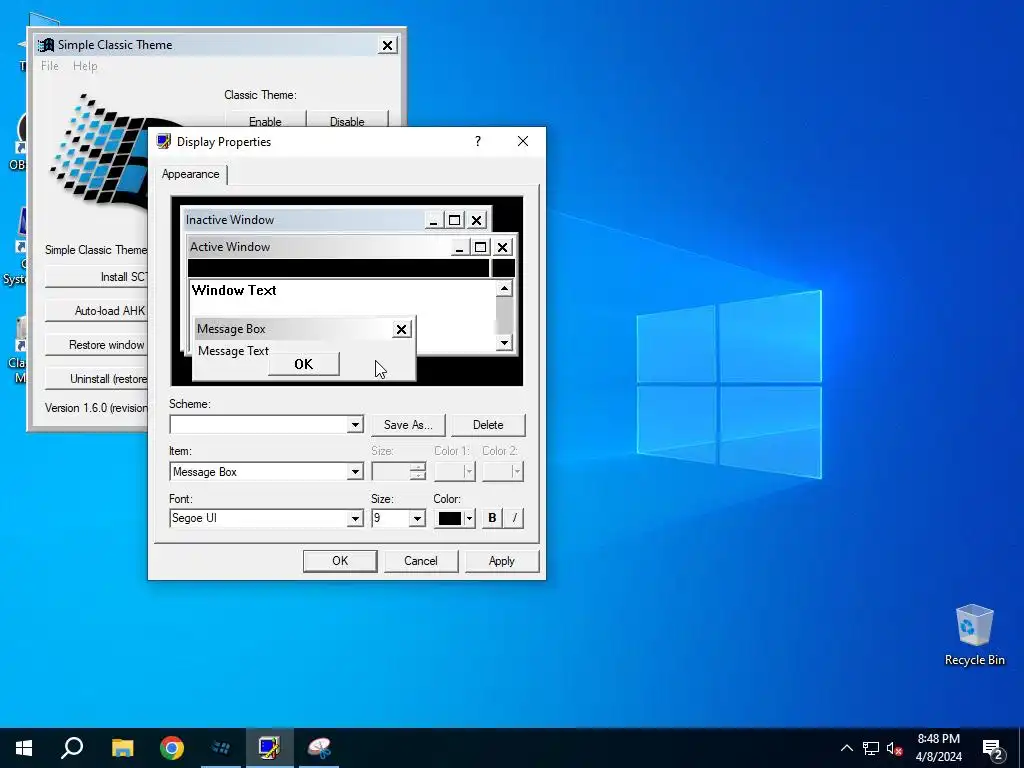Screen dimensions: 1024x768
Task: Expand the Scheme dropdown
Action: pyautogui.click(x=355, y=424)
